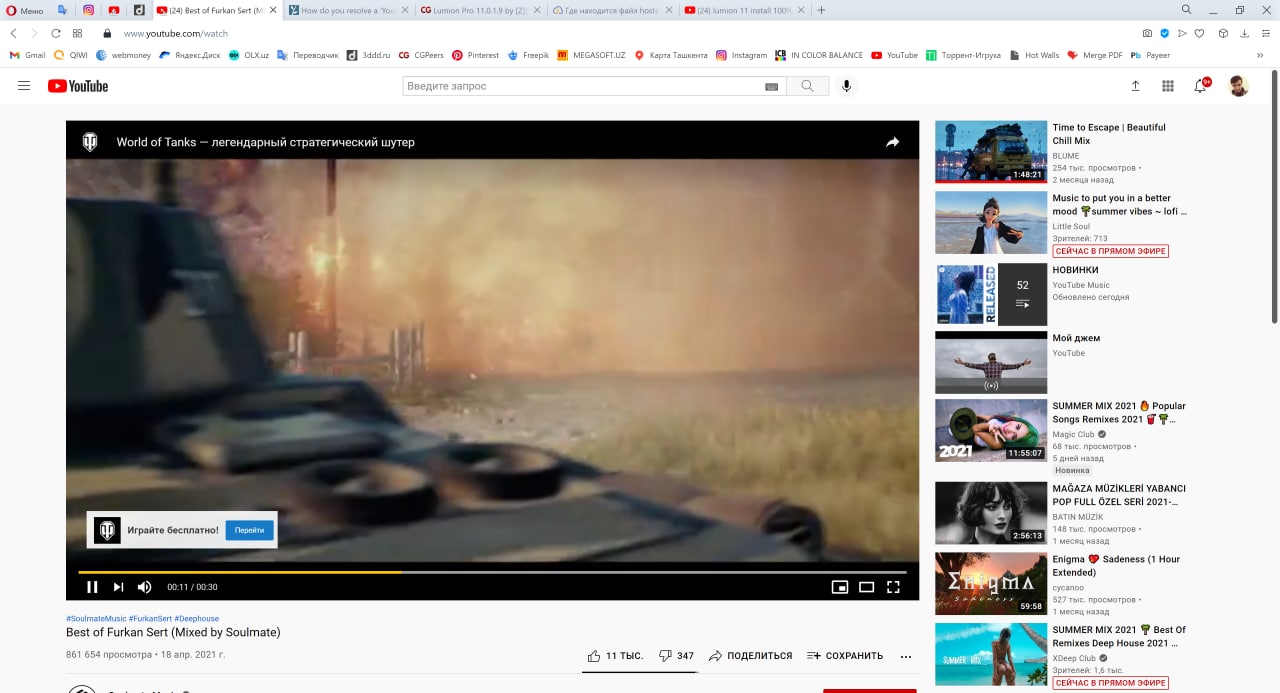Click the tab search magnifier icon
The image size is (1280, 693).
(x=1186, y=9)
